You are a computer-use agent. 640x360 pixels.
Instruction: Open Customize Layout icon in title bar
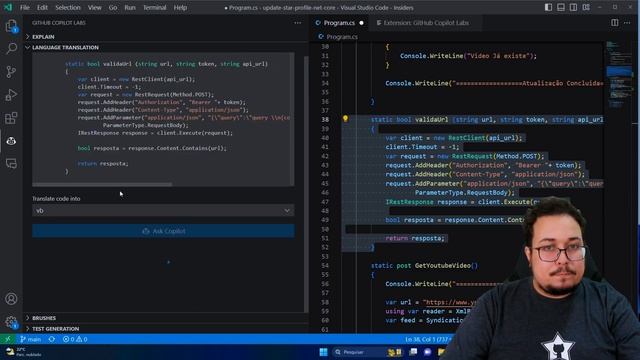586,7
